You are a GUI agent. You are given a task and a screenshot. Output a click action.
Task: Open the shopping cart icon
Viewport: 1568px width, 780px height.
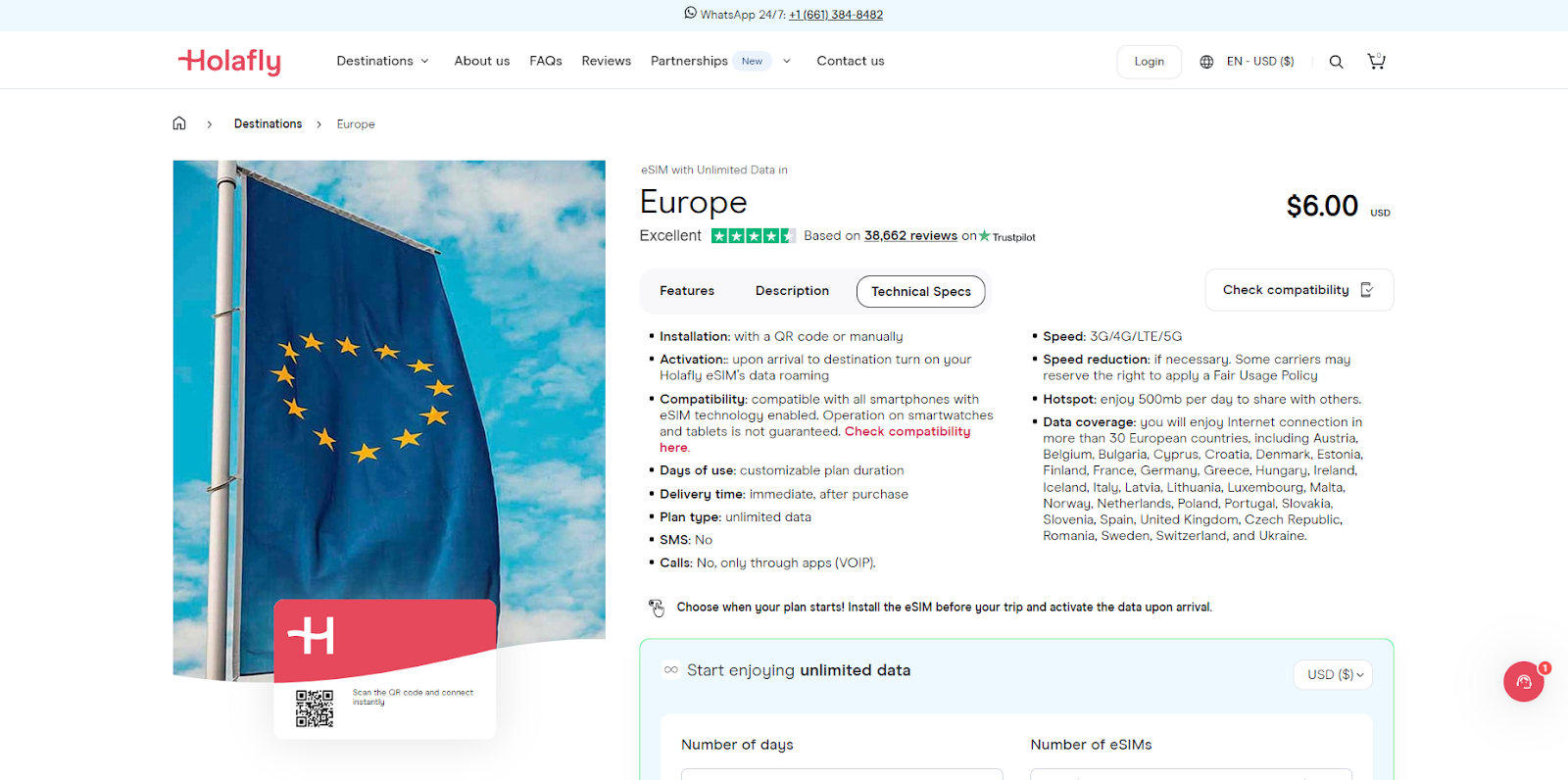[1377, 61]
